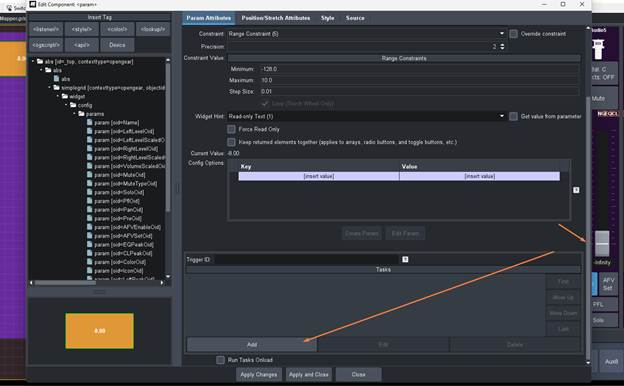Image resolution: width=624 pixels, height=386 pixels.
Task: Click the file icon of param oid=SoloOid
Action: click(x=90, y=192)
